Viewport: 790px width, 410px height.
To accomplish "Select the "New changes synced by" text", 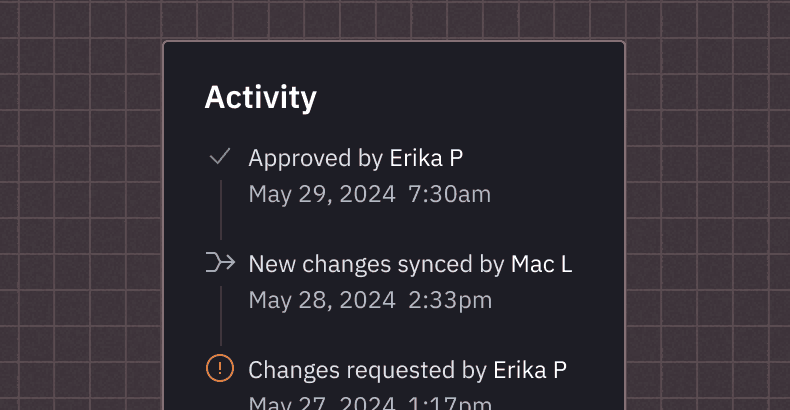I will (376, 264).
